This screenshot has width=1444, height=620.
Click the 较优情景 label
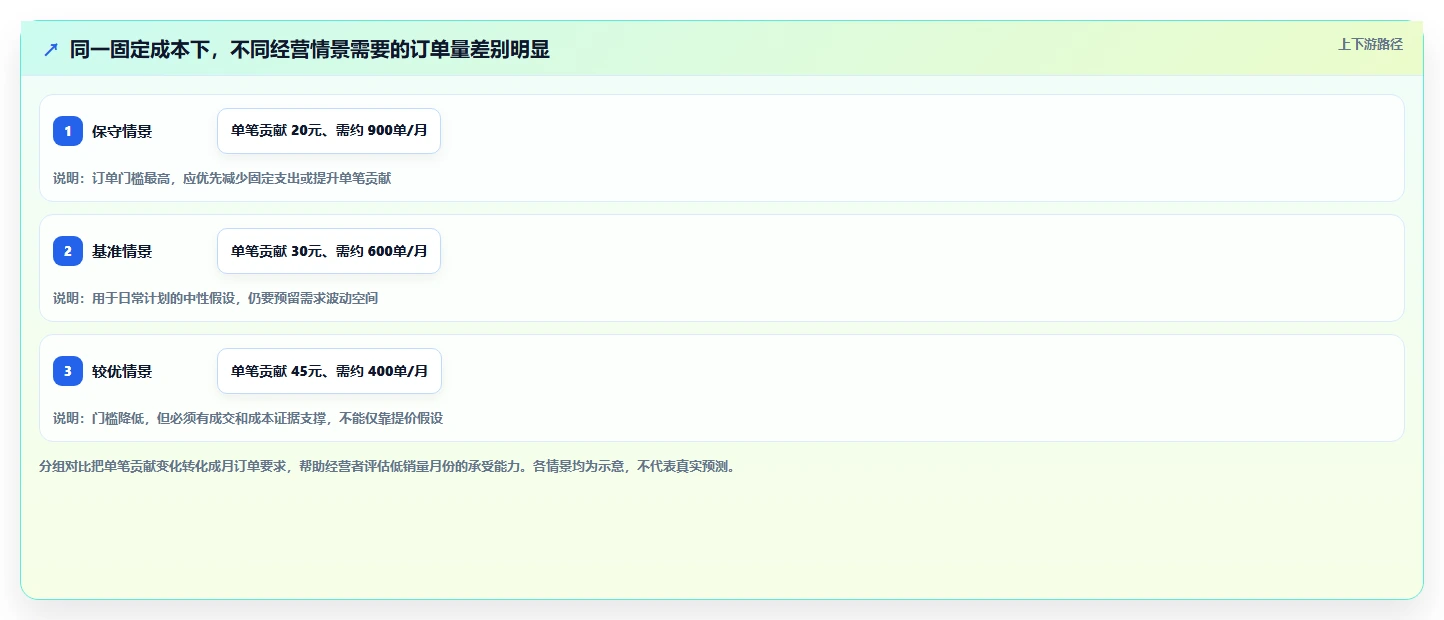pyautogui.click(x=122, y=371)
